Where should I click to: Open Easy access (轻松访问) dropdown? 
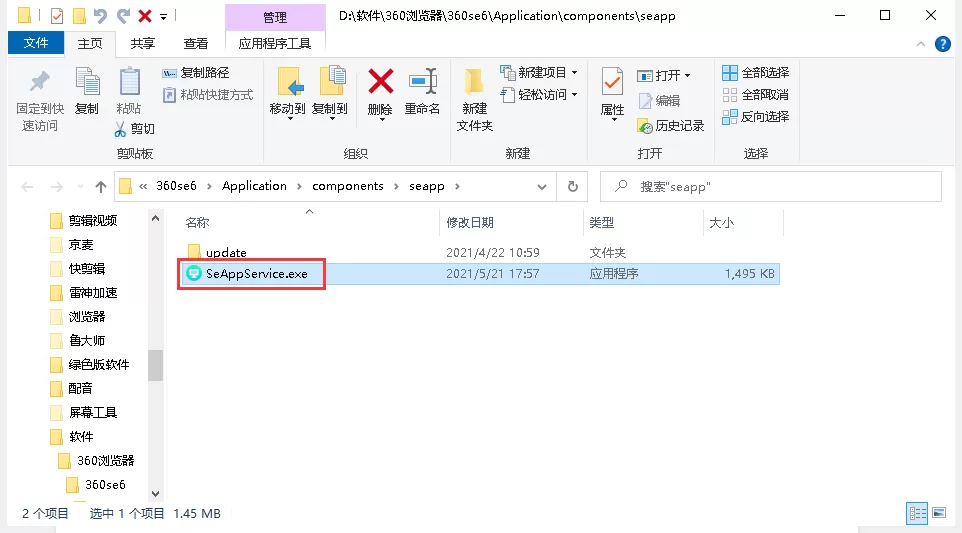tap(539, 95)
